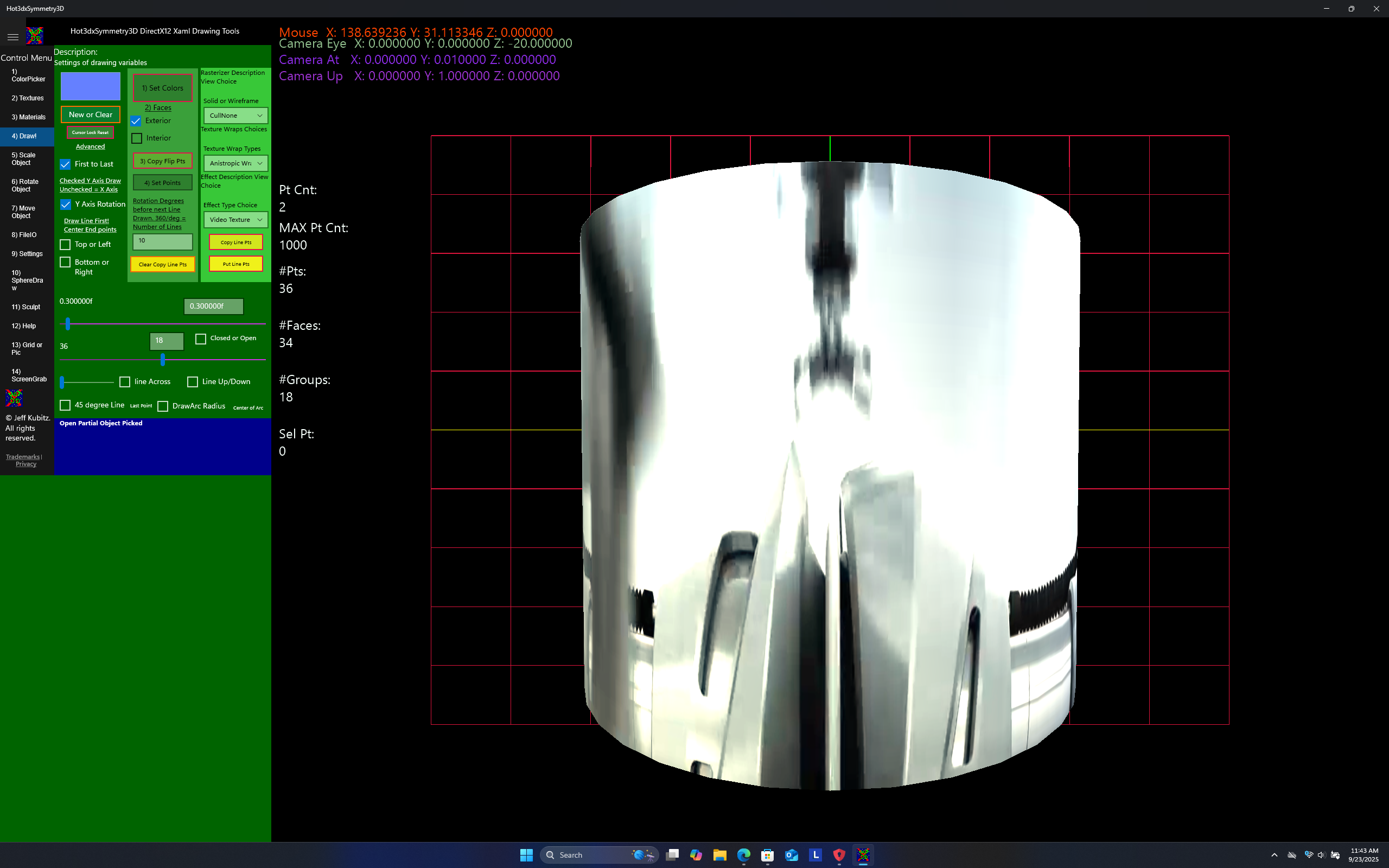Click the Hot3dxSymmetry3D taskbar icon
The height and width of the screenshot is (868, 1389).
coord(863,855)
